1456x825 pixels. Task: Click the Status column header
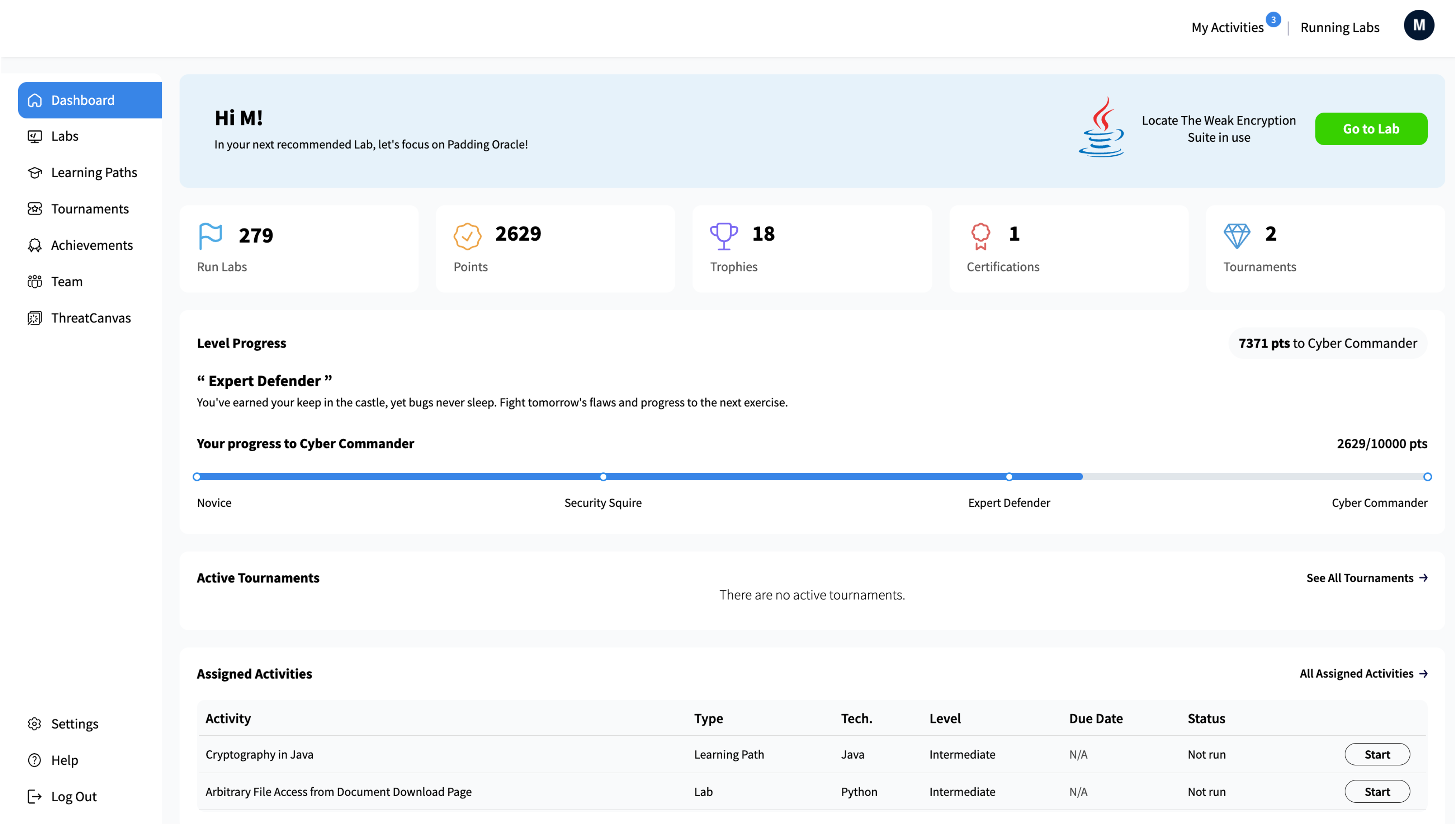1206,718
